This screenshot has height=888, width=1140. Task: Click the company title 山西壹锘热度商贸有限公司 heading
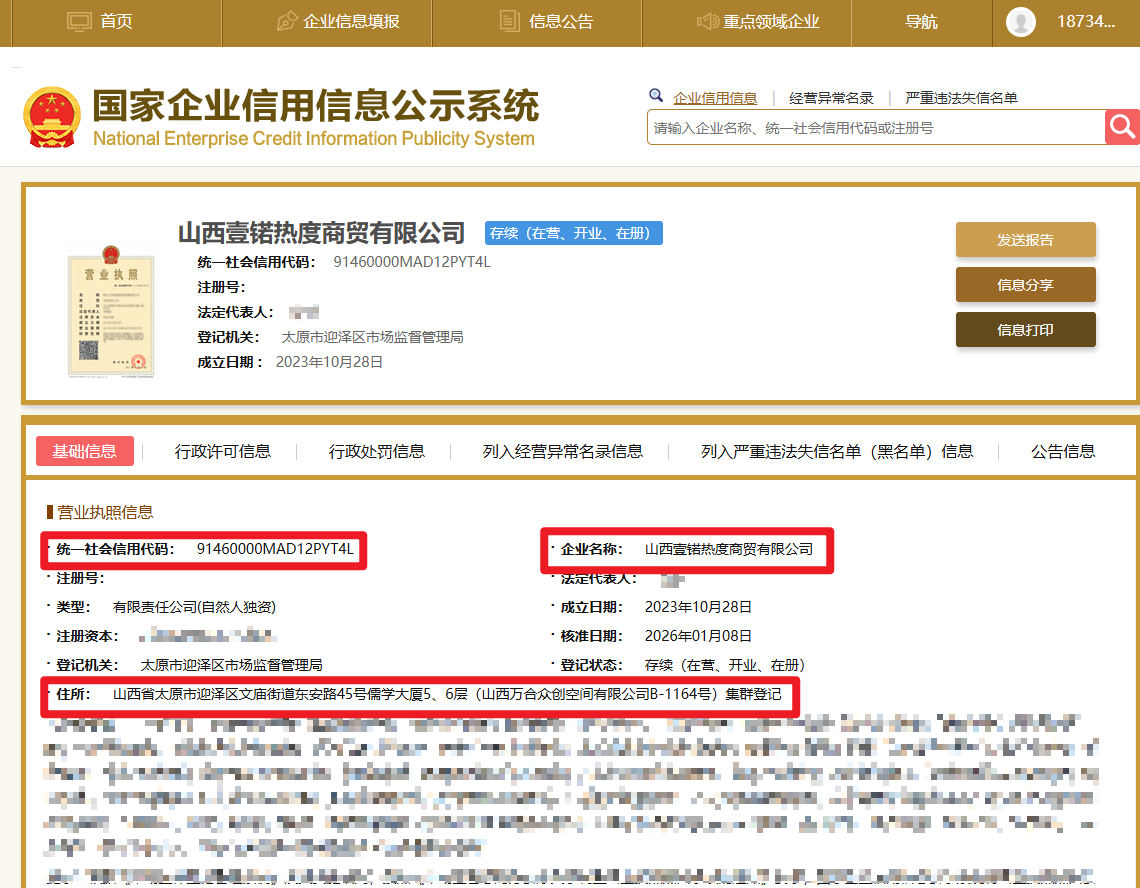click(x=321, y=233)
